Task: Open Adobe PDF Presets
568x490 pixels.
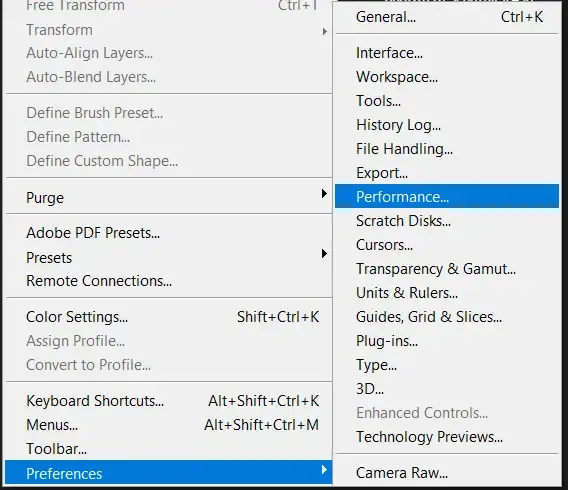Action: point(169,233)
